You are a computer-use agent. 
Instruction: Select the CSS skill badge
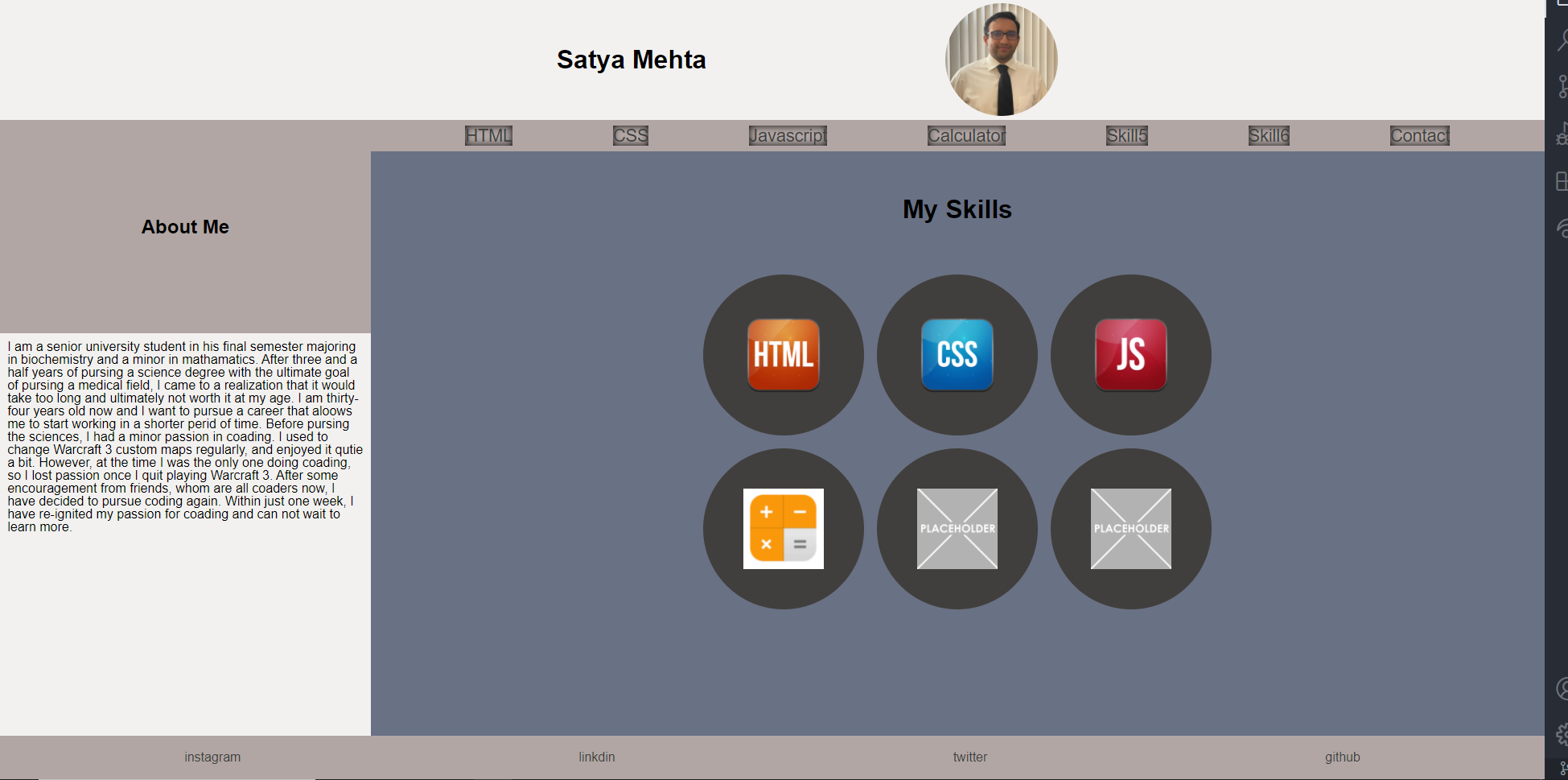pyautogui.click(x=957, y=355)
